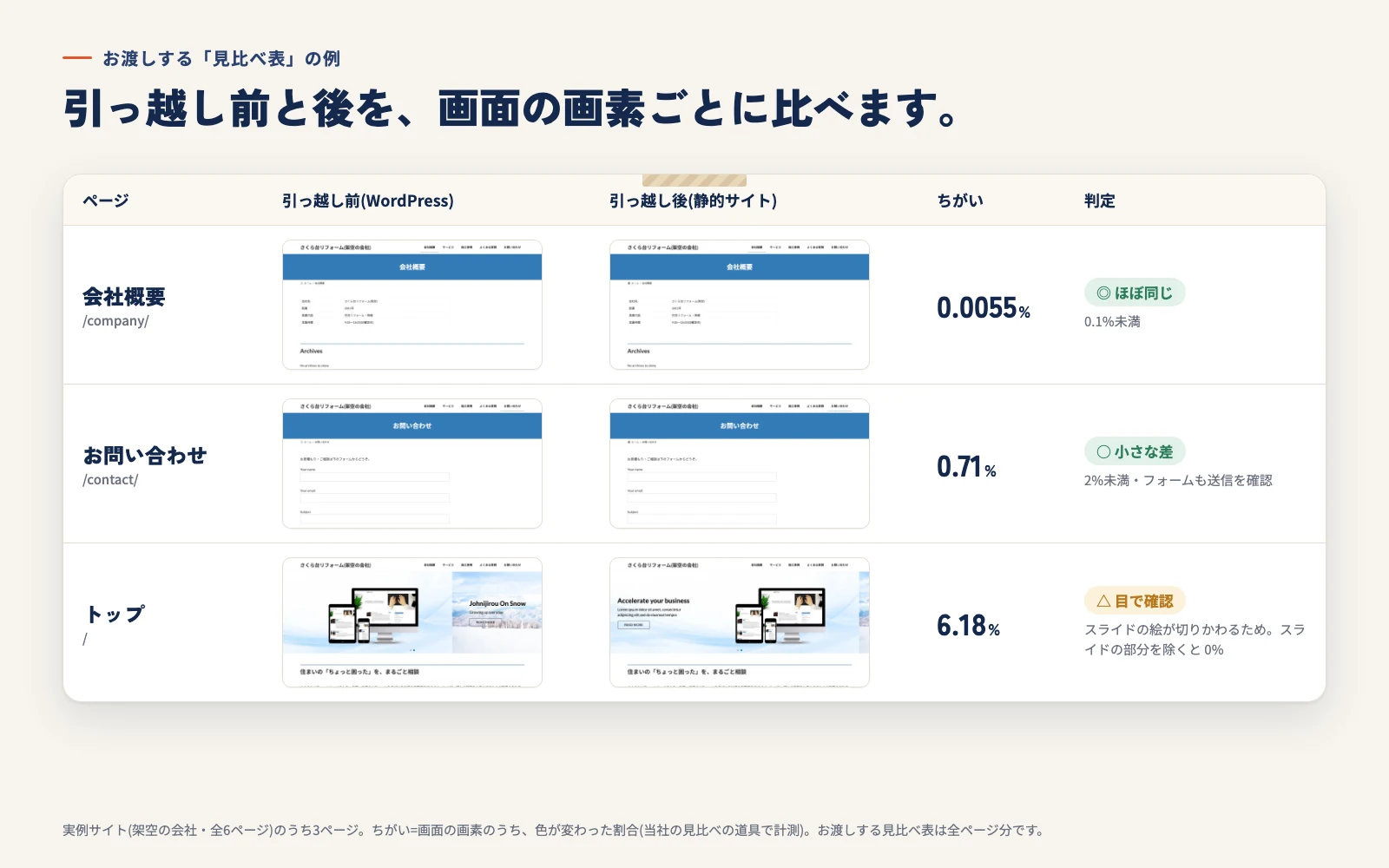Click the heading 引っ越し前と後を、画面の画素ごとに比べます。
The image size is (1389, 868).
pos(512,109)
